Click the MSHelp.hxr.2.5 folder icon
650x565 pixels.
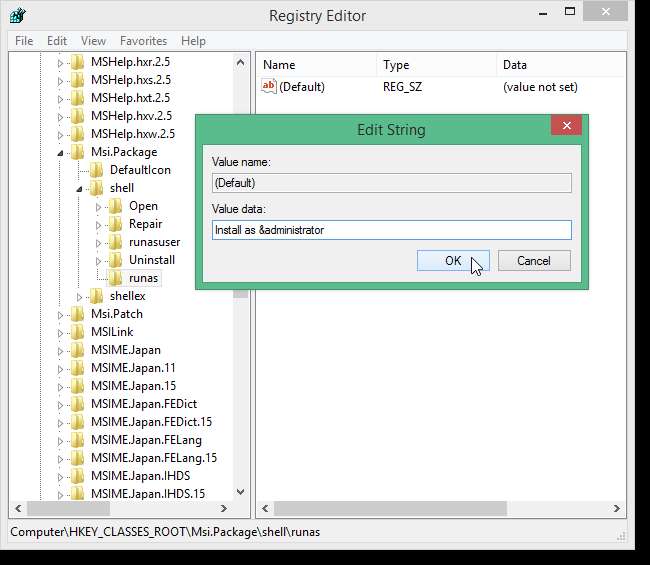77,62
